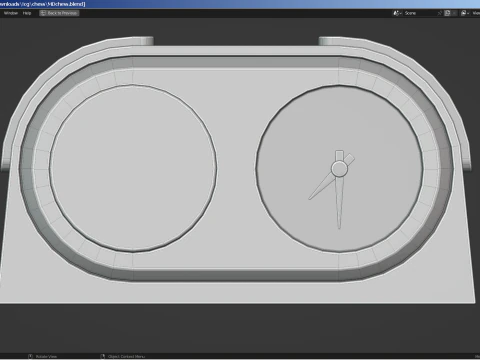
Task: Click the view layer name field
Action: (476, 13)
